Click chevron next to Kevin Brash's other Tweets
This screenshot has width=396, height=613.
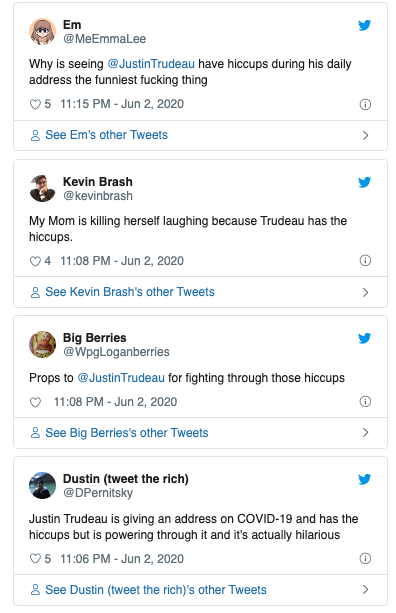pos(366,292)
